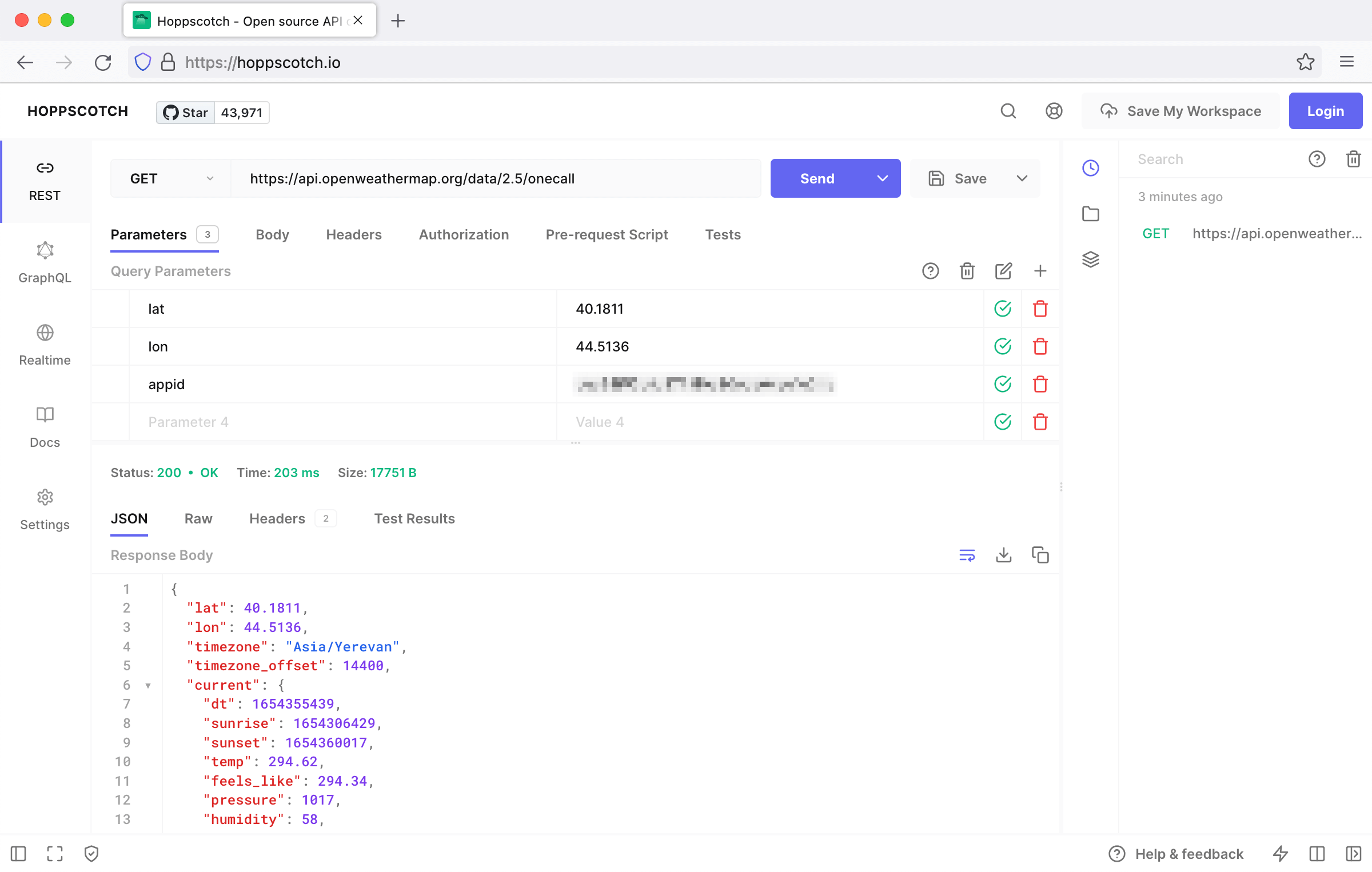Click the Login button
Viewport: 1372px width, 872px height.
1325,111
